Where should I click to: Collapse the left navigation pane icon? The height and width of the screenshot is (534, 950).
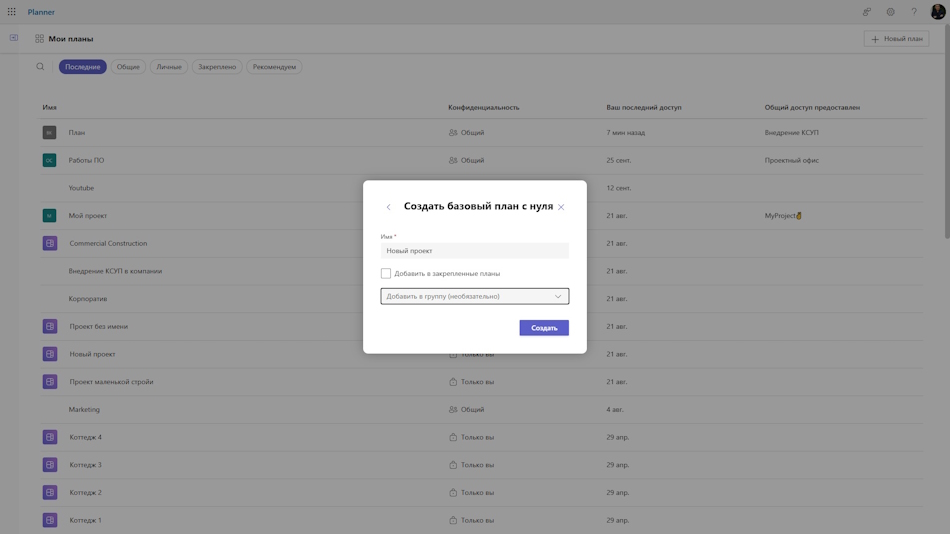pos(14,38)
